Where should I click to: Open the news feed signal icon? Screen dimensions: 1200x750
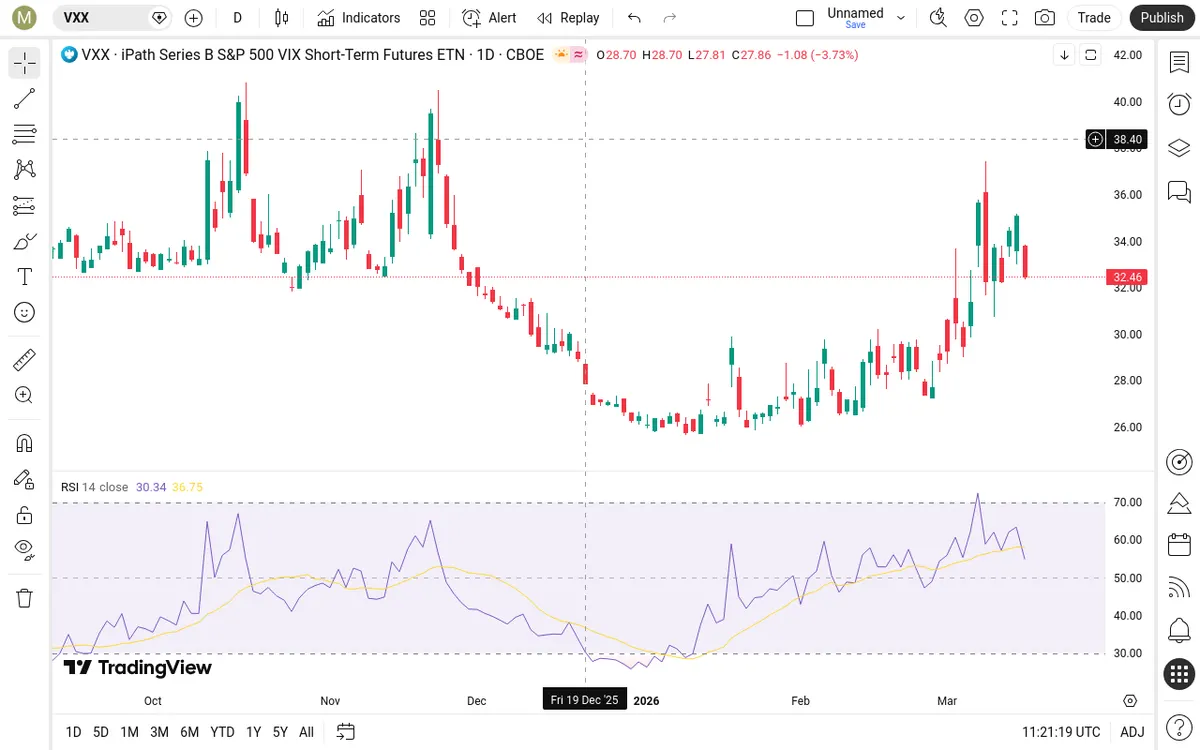pyautogui.click(x=1179, y=588)
